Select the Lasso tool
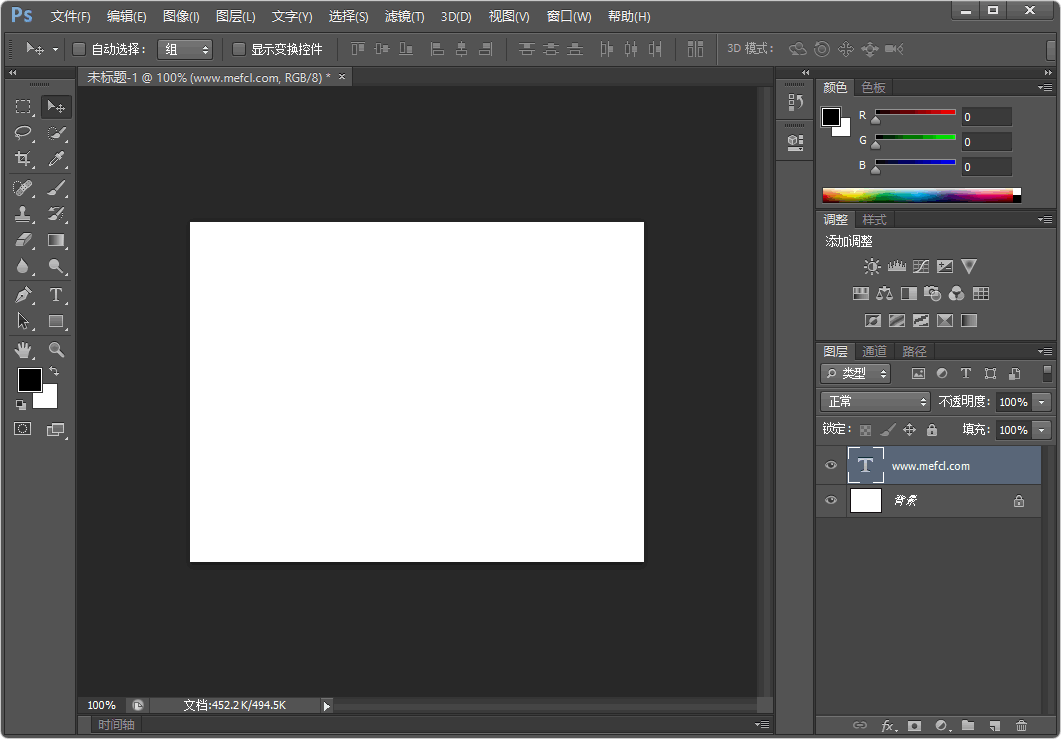The width and height of the screenshot is (1061, 739). [23, 133]
